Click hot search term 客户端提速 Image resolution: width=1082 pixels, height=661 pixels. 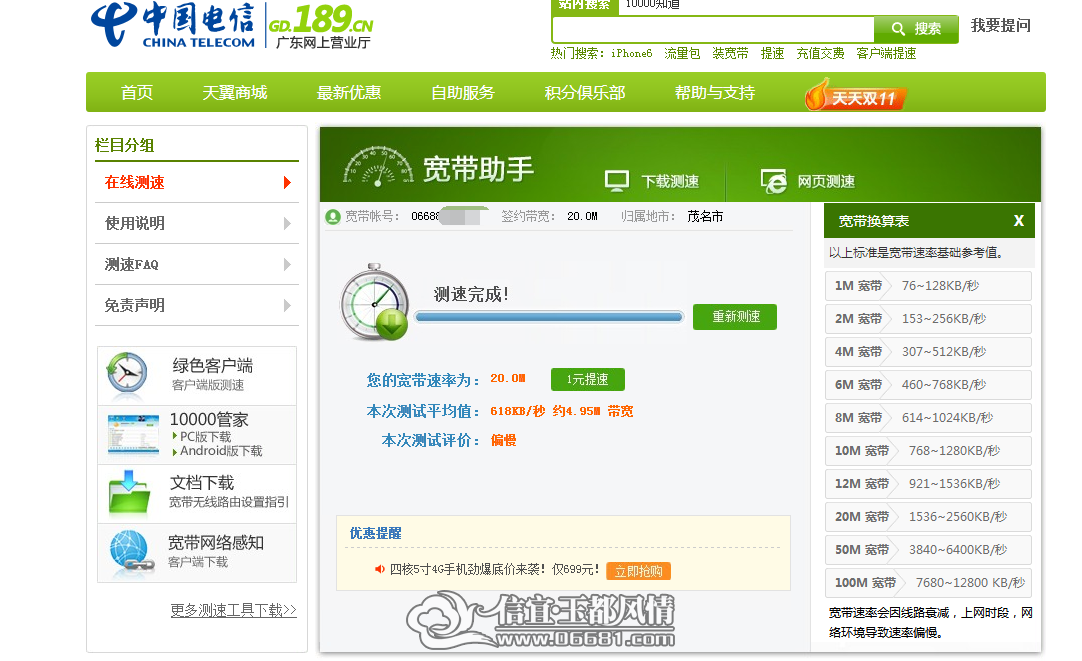pos(886,53)
